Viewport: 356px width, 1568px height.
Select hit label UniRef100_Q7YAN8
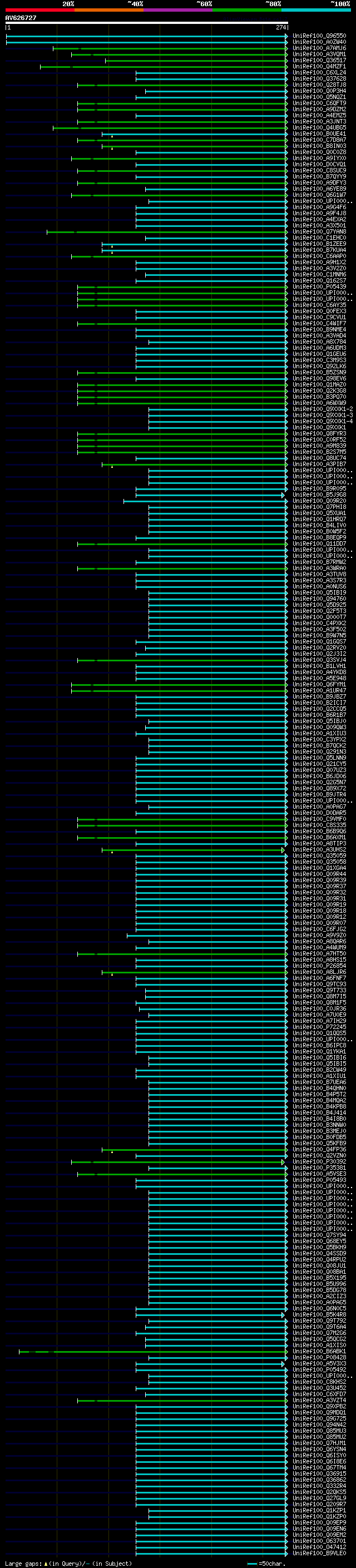(x=319, y=232)
